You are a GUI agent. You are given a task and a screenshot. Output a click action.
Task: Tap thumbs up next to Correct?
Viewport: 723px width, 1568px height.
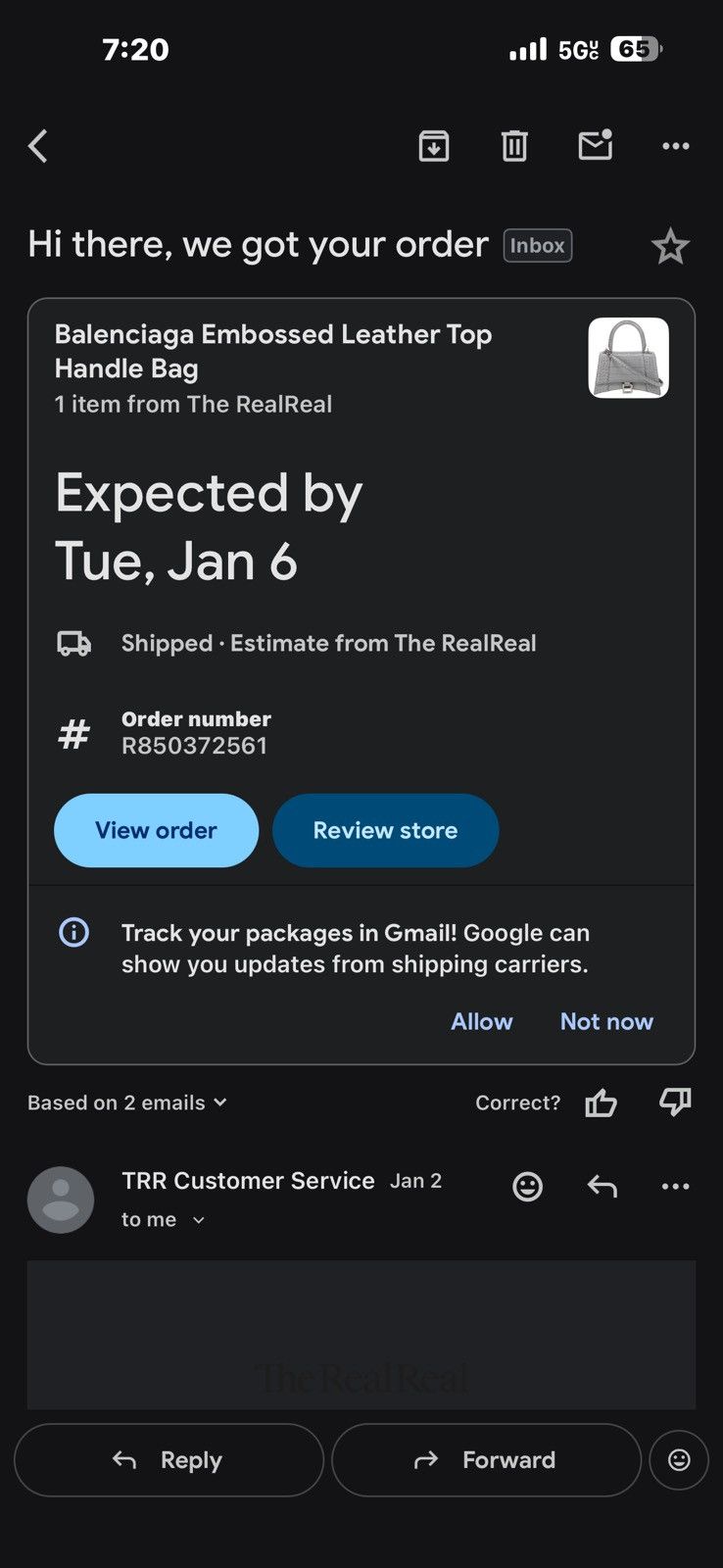click(x=601, y=1102)
